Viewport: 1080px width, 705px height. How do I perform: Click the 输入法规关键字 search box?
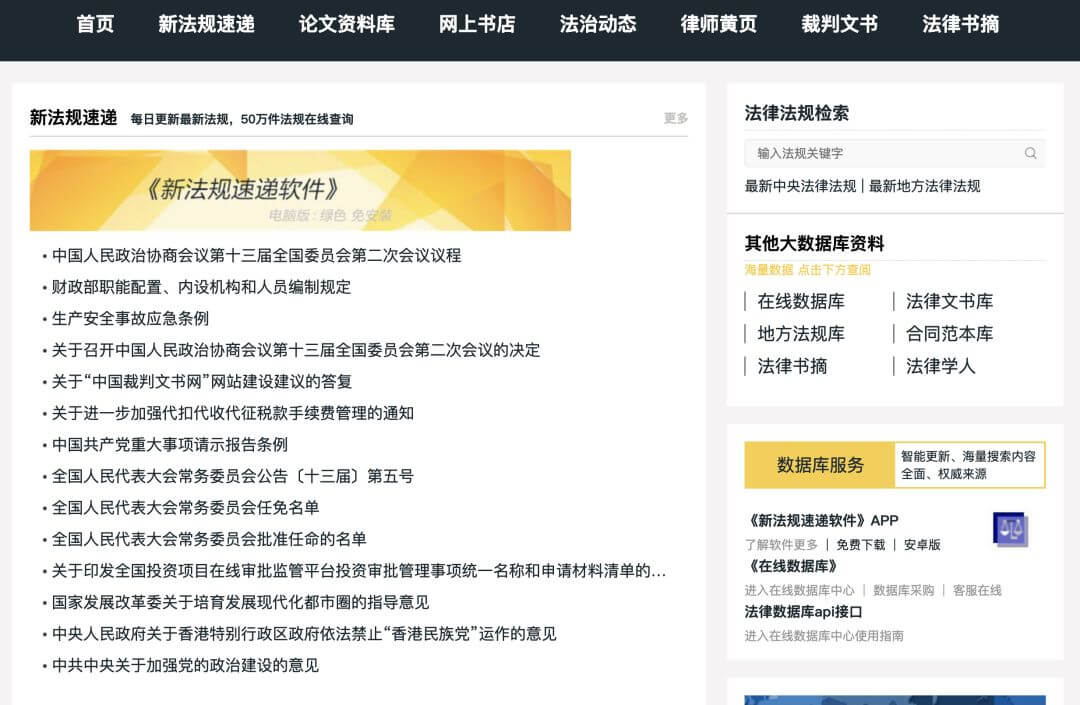tap(880, 153)
